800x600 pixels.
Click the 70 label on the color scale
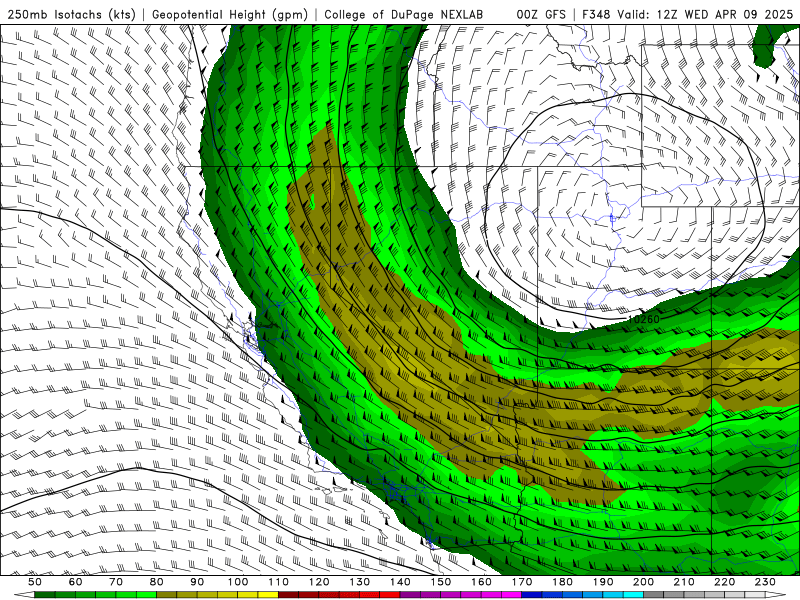click(116, 582)
